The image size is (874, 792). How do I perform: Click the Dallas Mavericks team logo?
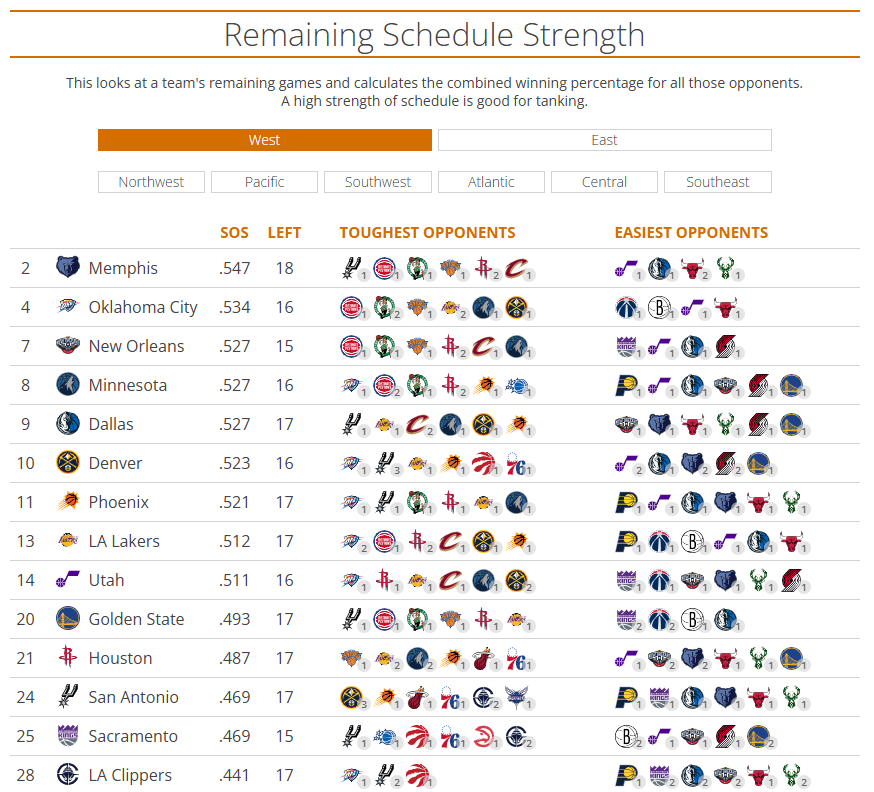click(68, 424)
